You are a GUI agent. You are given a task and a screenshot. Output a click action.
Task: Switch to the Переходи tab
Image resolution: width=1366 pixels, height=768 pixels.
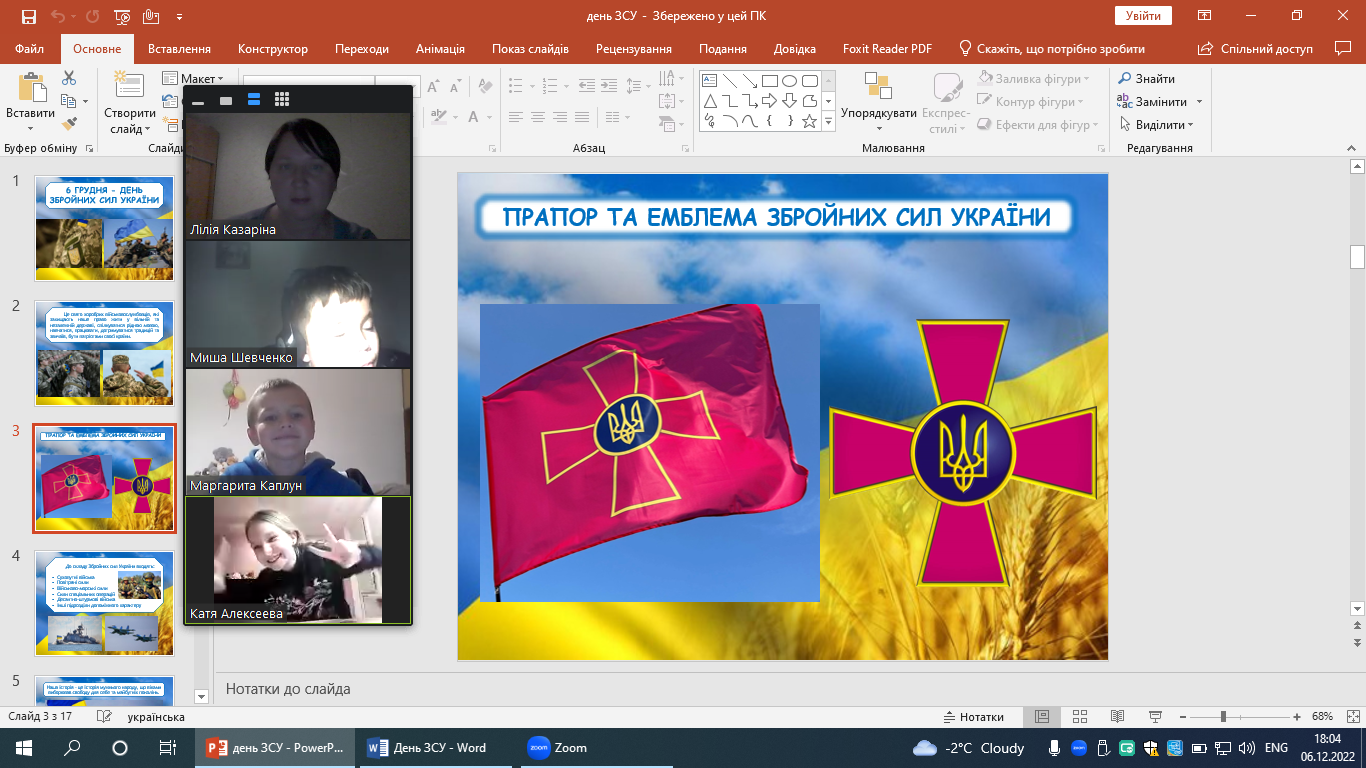tap(362, 48)
